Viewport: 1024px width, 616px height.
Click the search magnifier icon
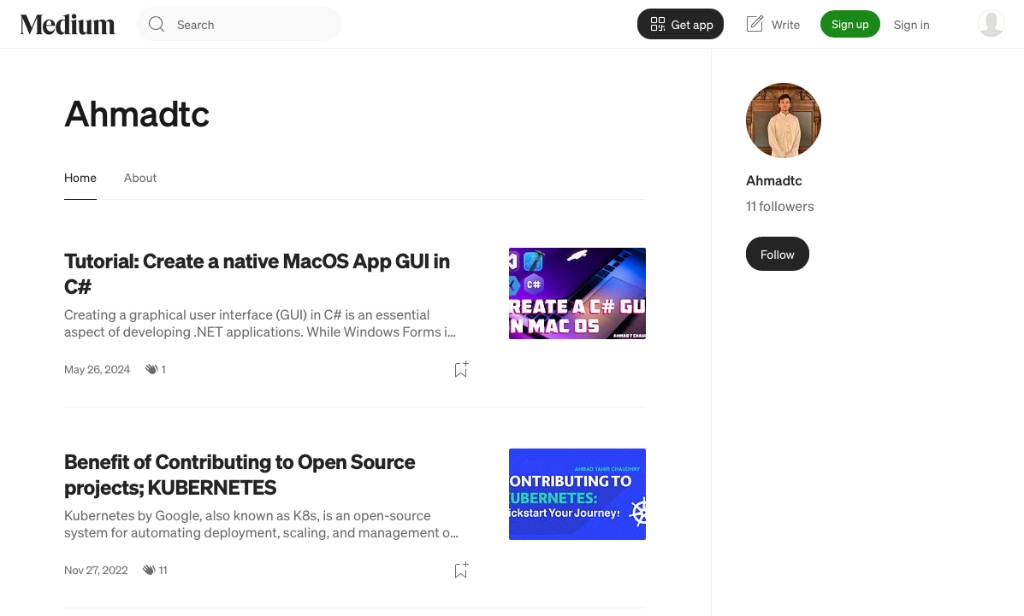[156, 24]
